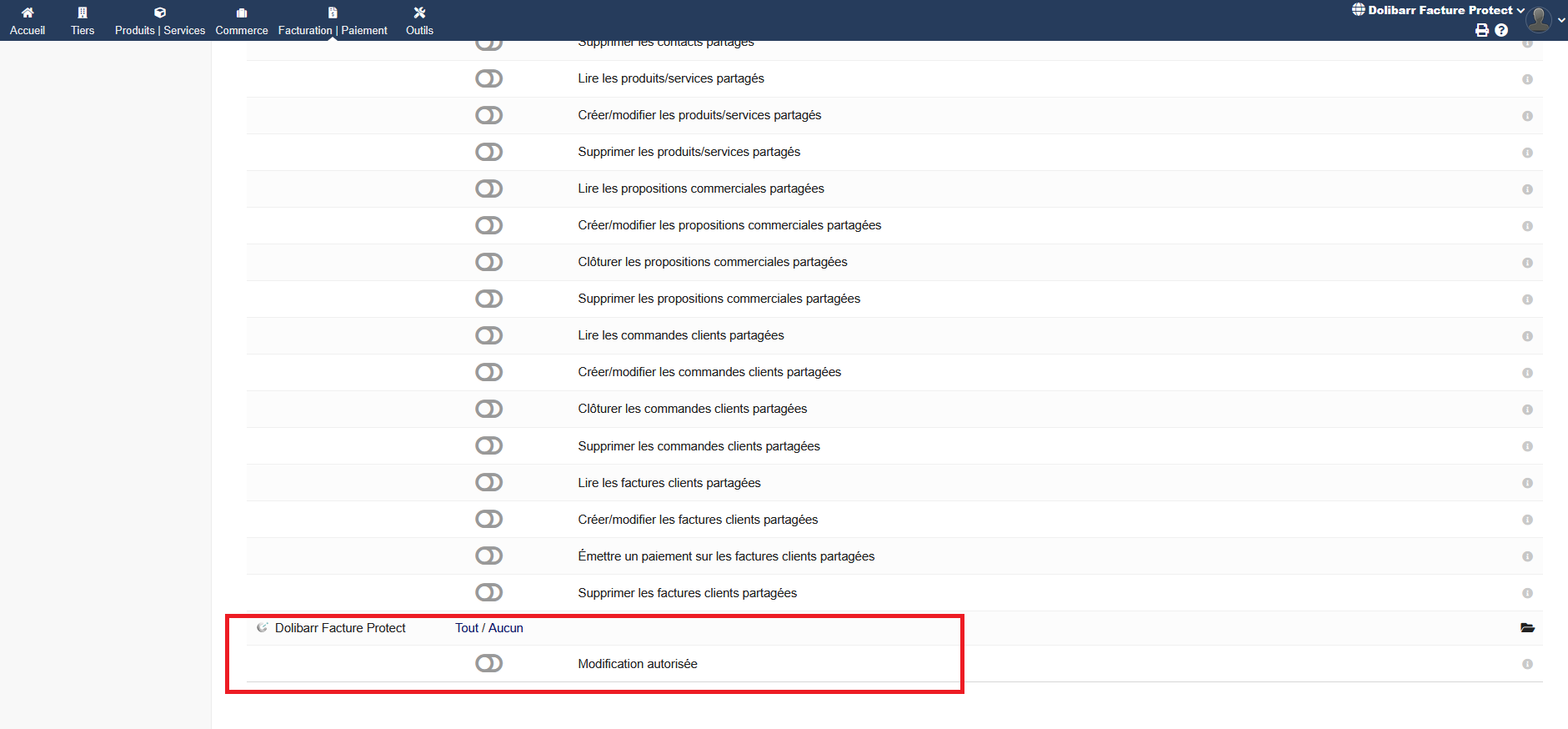The image size is (1568, 729).
Task: Open the help question mark icon
Action: pyautogui.click(x=1501, y=30)
